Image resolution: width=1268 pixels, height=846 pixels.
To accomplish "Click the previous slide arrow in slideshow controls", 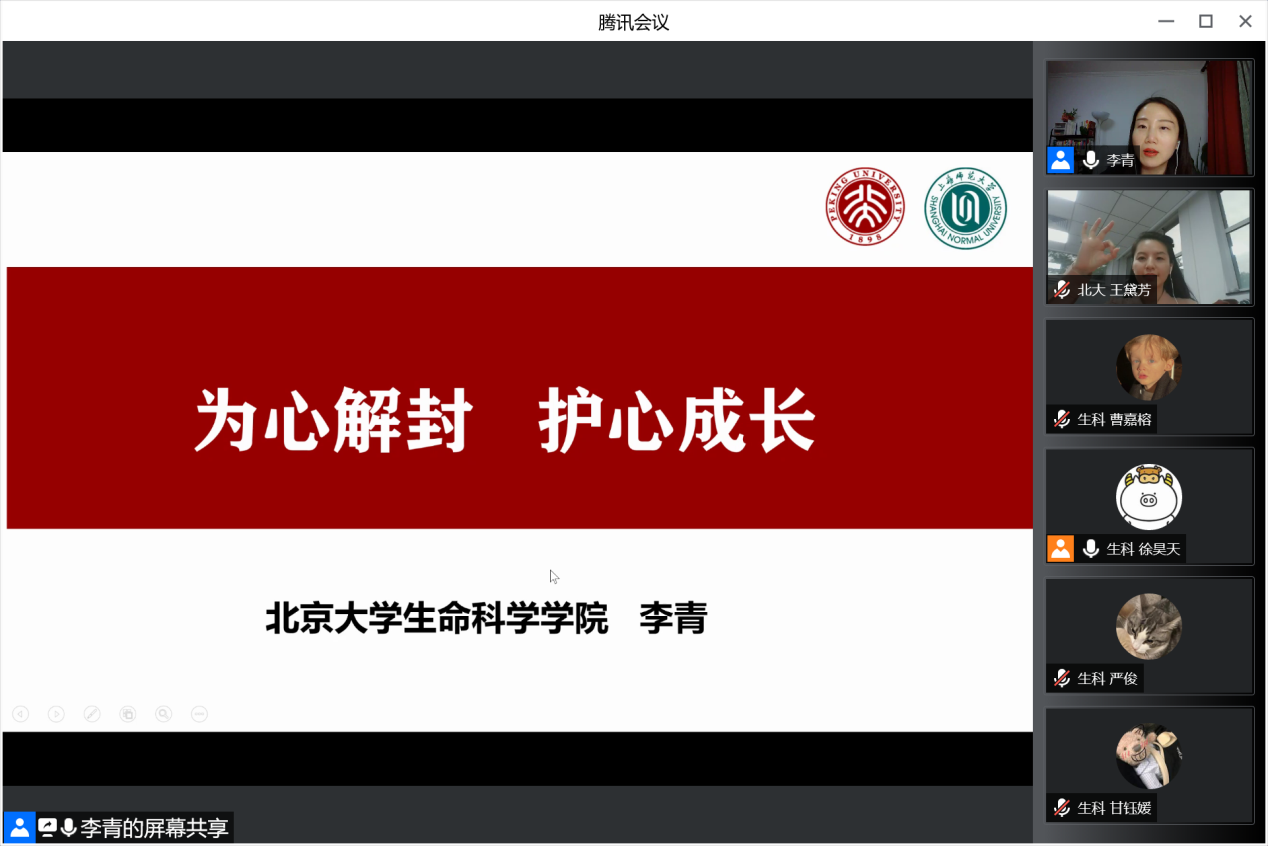I will [20, 714].
